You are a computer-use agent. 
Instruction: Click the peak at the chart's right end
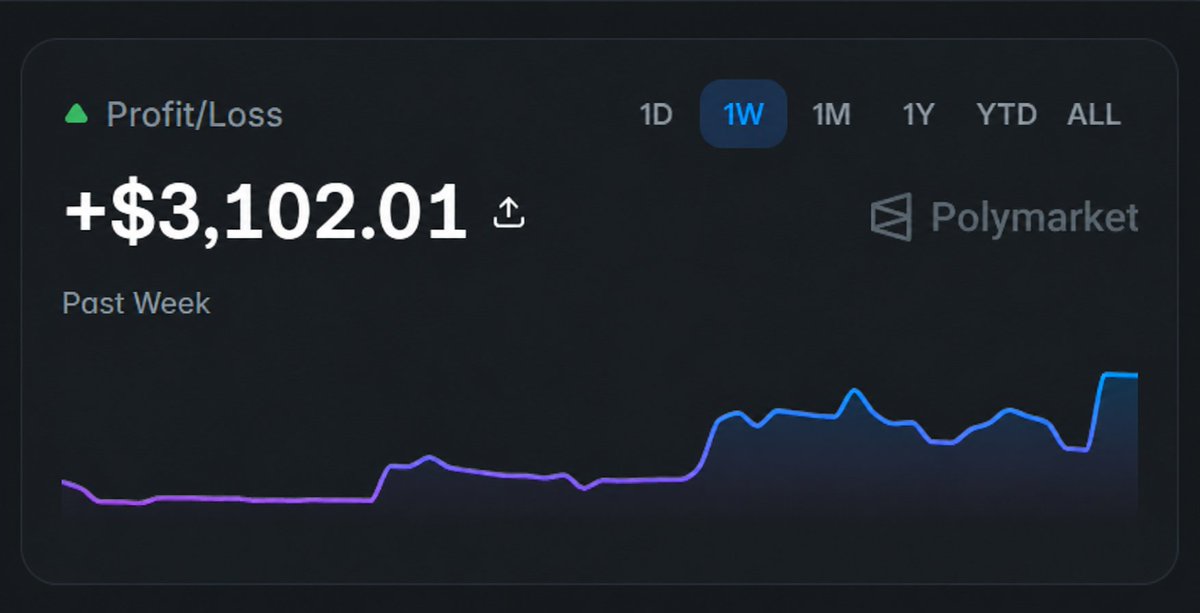pos(1118,375)
